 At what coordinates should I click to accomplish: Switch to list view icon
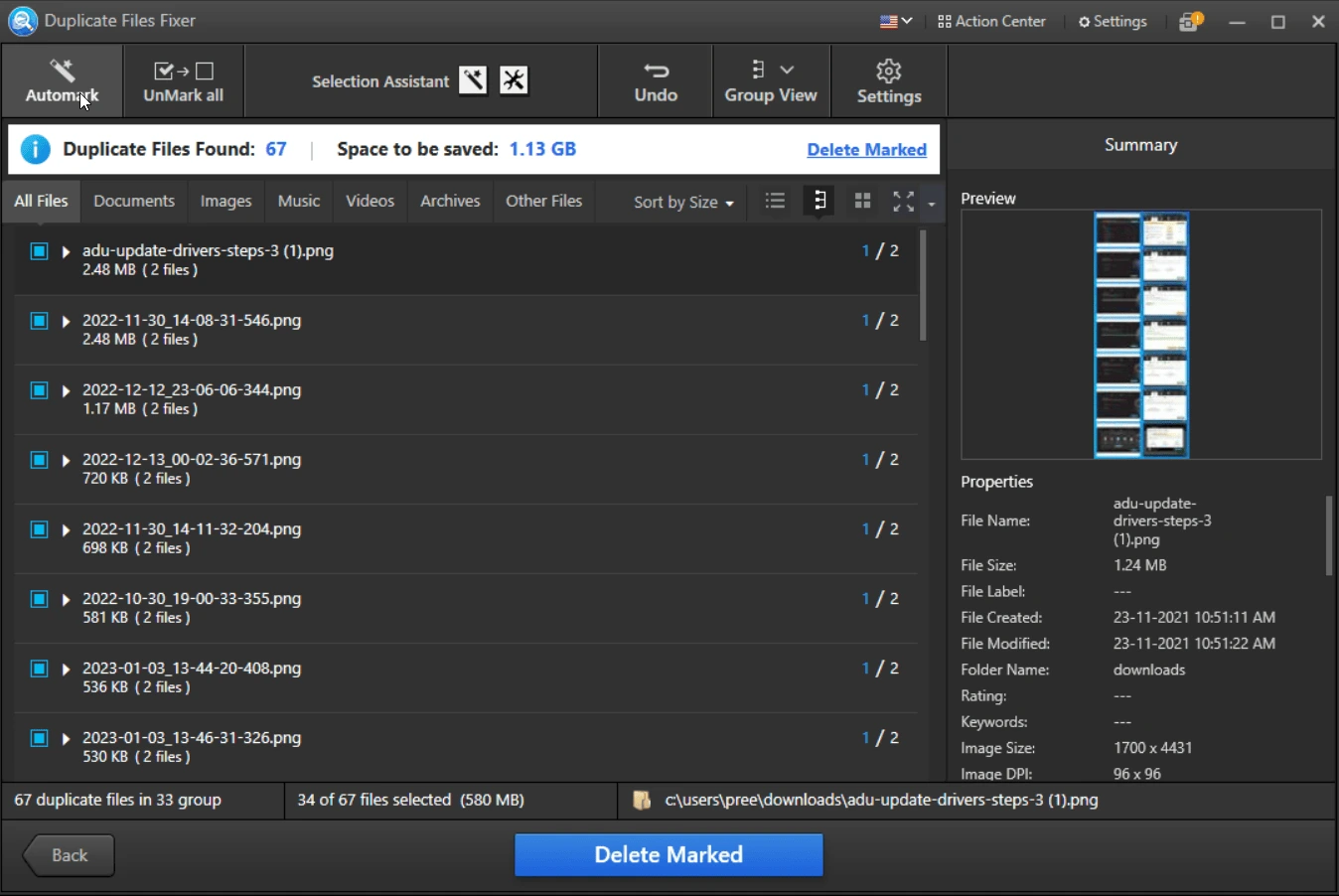tap(775, 202)
